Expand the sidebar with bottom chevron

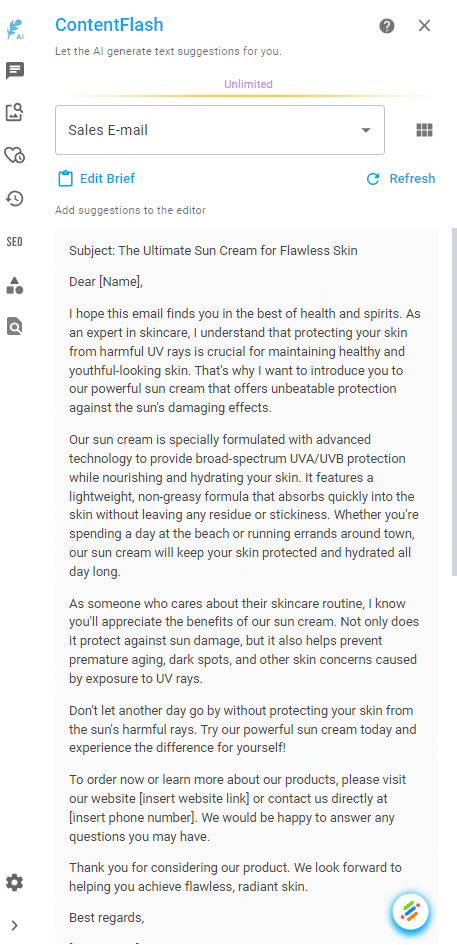(14, 925)
